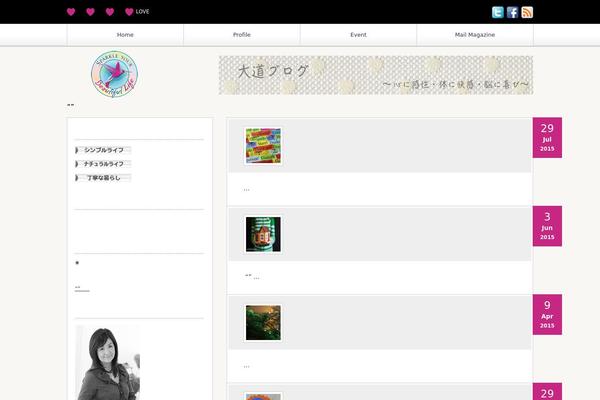The height and width of the screenshot is (400, 600).
Task: Click the 9 Apr 2015 date badge
Action: pyautogui.click(x=547, y=315)
